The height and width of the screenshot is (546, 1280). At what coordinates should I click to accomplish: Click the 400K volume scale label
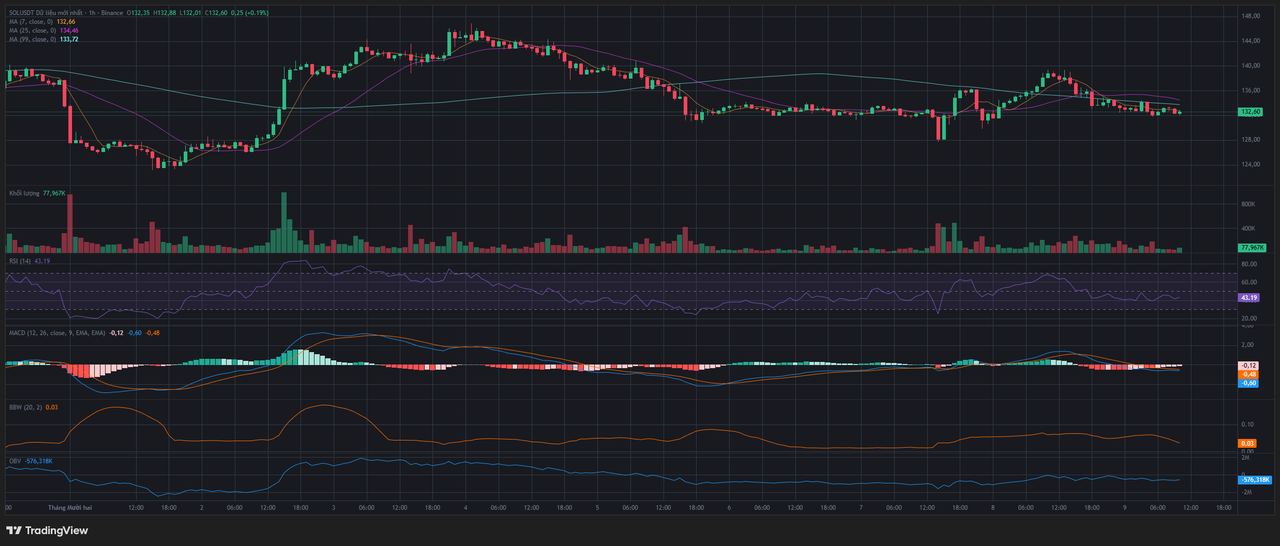pos(1248,229)
